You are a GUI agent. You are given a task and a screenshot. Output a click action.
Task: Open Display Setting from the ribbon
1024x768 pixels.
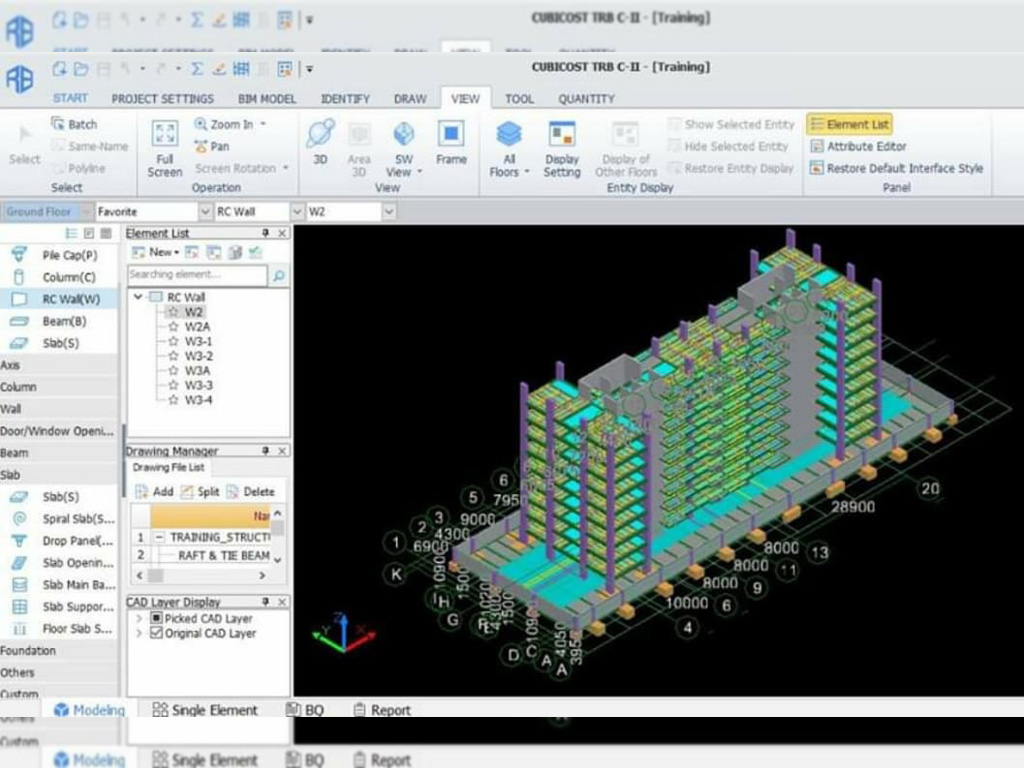[x=562, y=150]
